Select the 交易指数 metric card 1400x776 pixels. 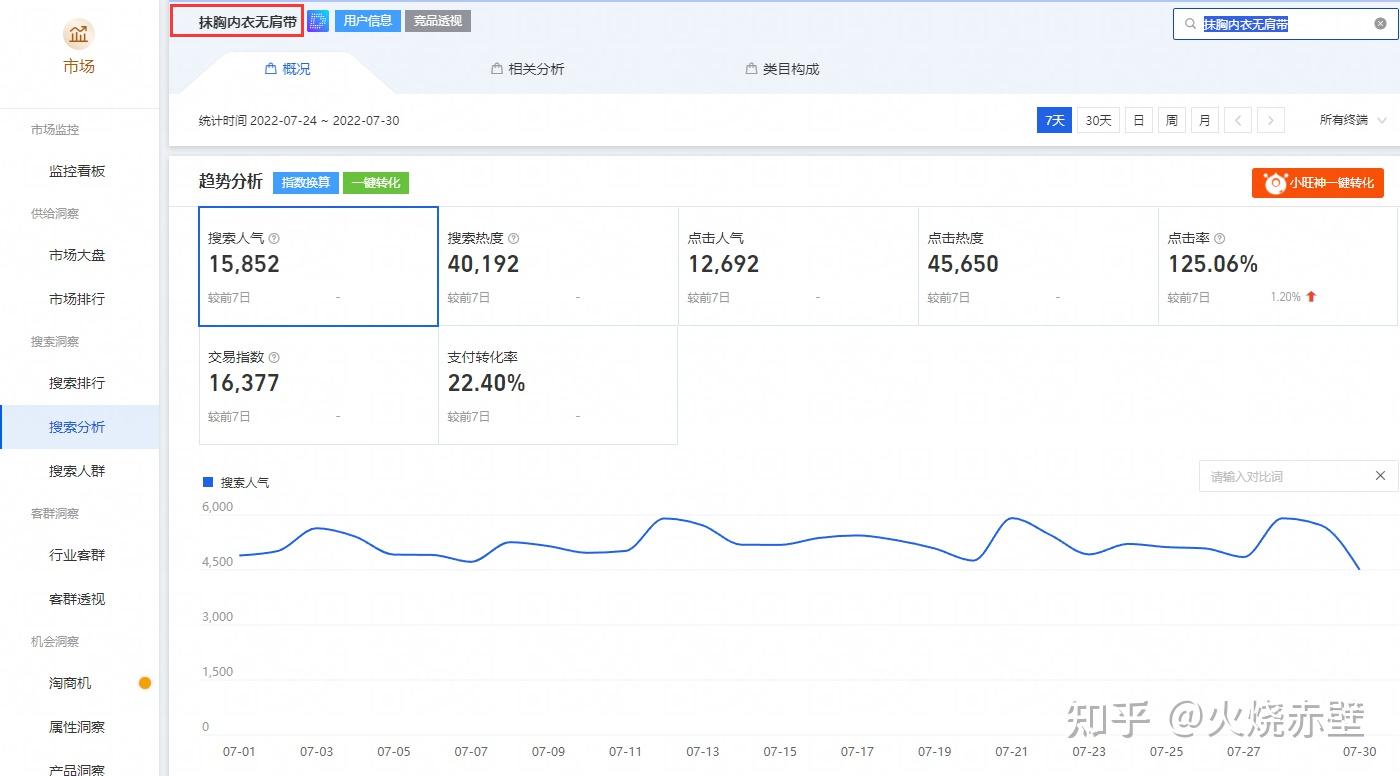[318, 385]
